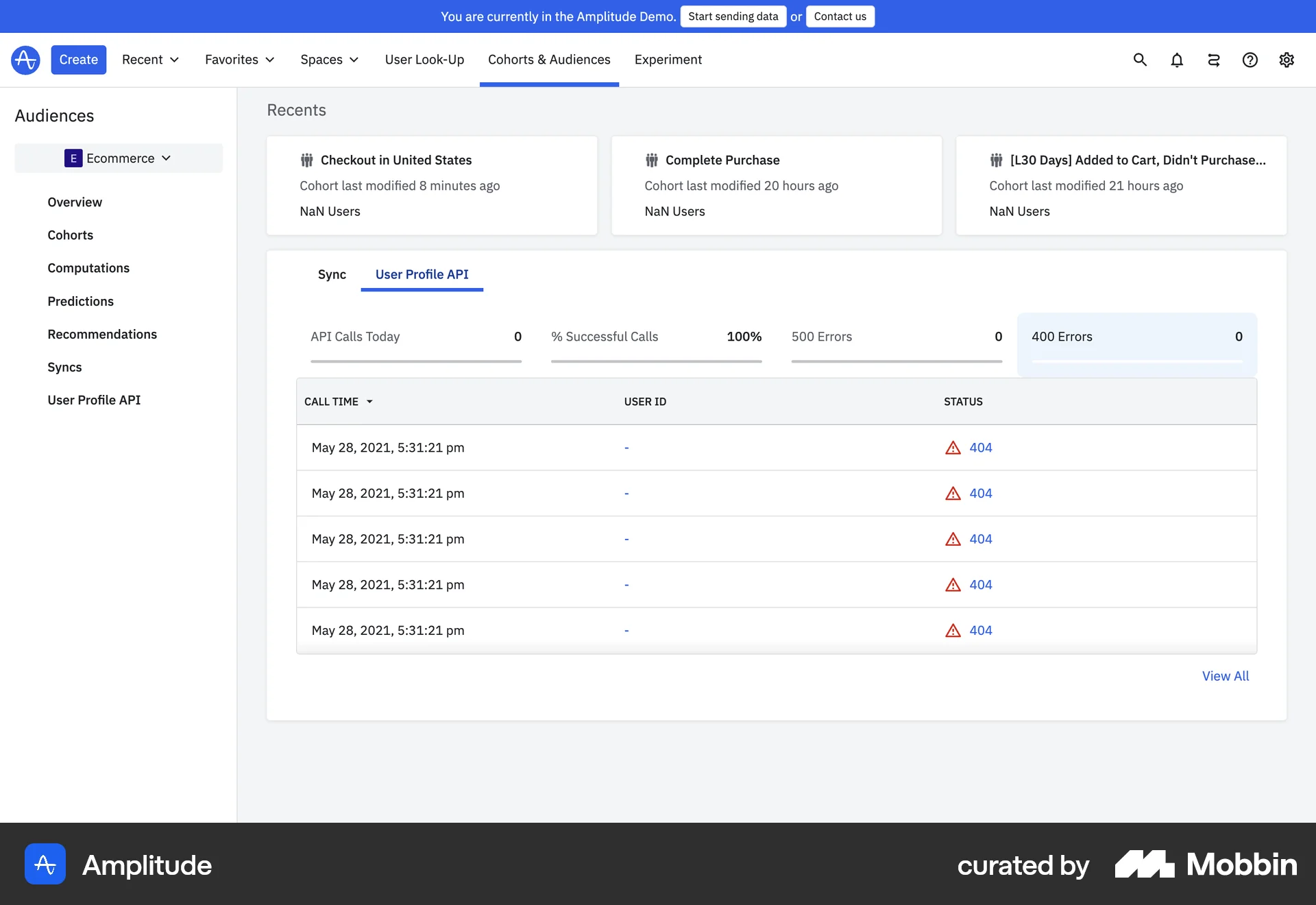Image resolution: width=1316 pixels, height=905 pixels.
Task: Open the Ecommerce project selector
Action: pyautogui.click(x=119, y=158)
